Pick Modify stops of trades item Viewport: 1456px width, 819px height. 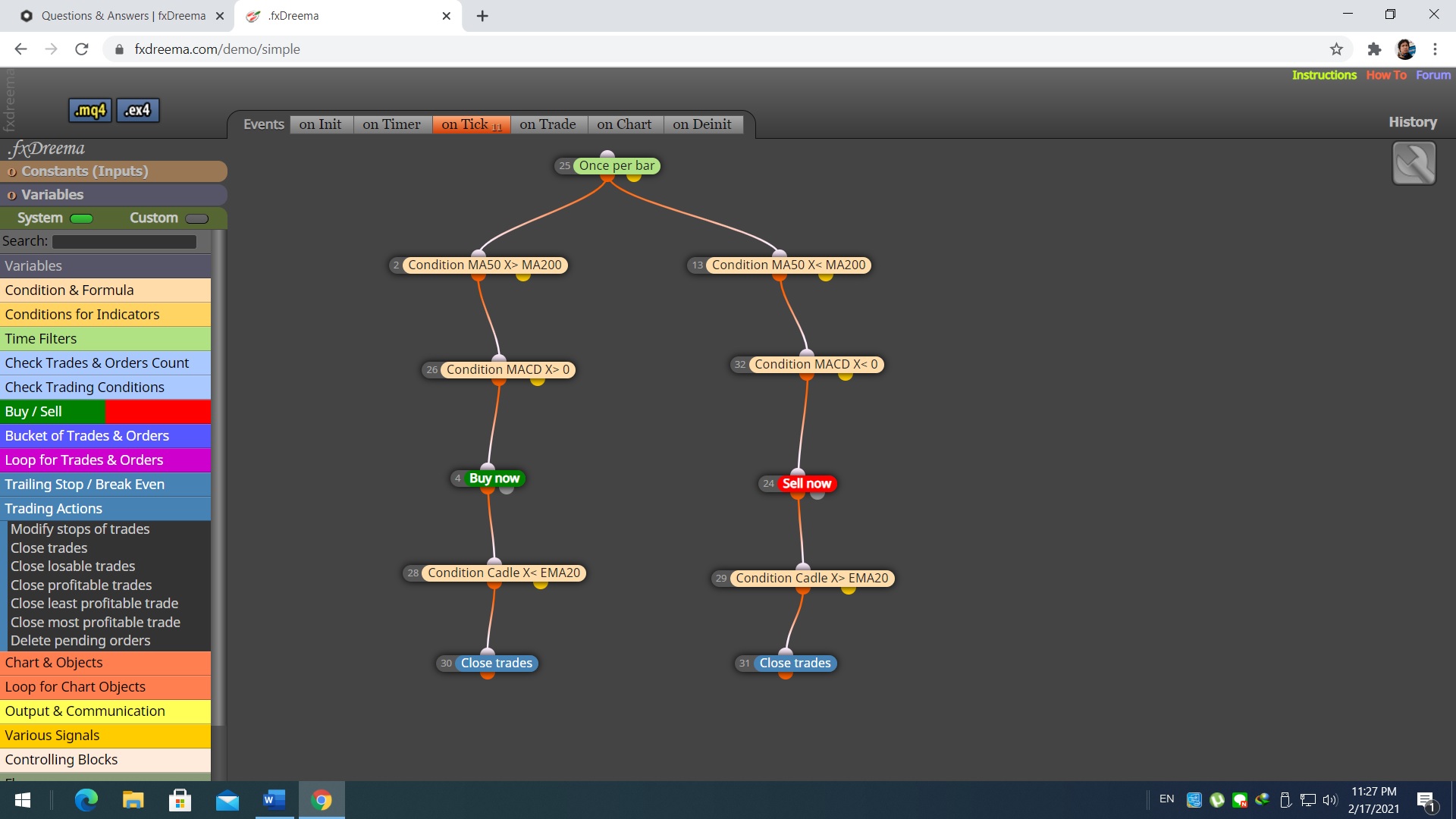[x=80, y=529]
